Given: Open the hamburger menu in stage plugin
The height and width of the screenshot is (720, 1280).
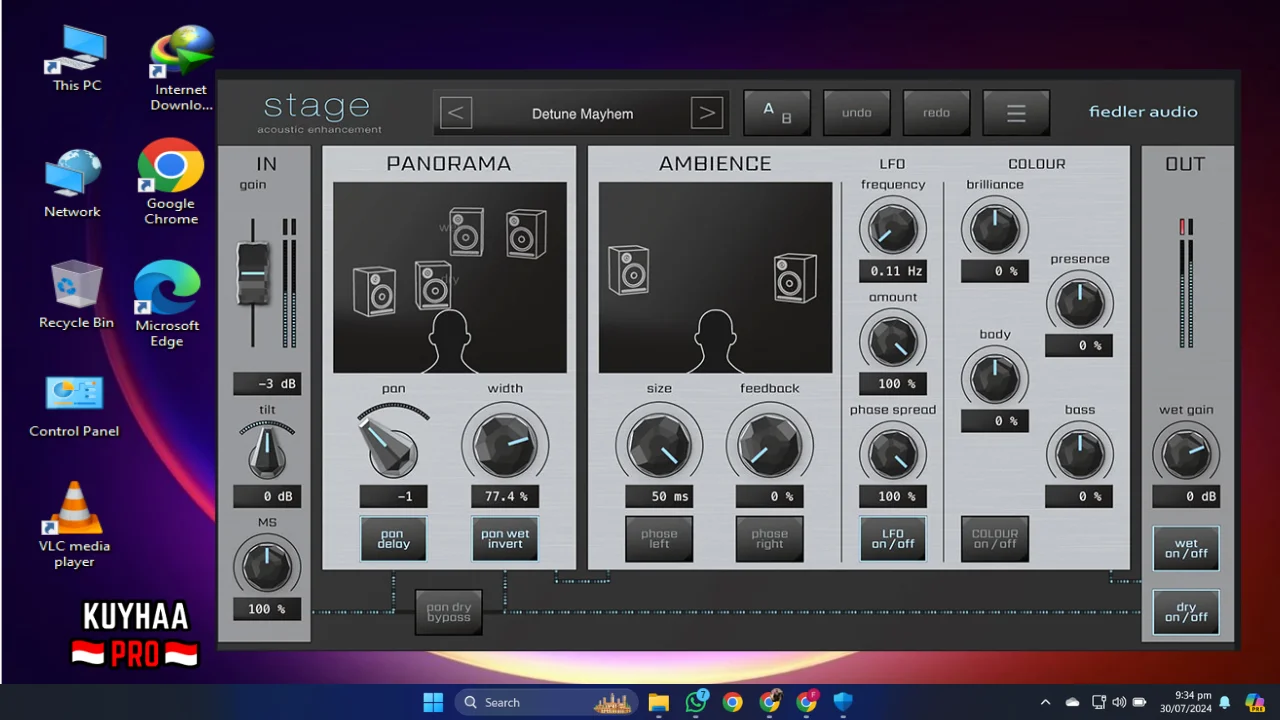Looking at the screenshot, I should click(x=1016, y=113).
